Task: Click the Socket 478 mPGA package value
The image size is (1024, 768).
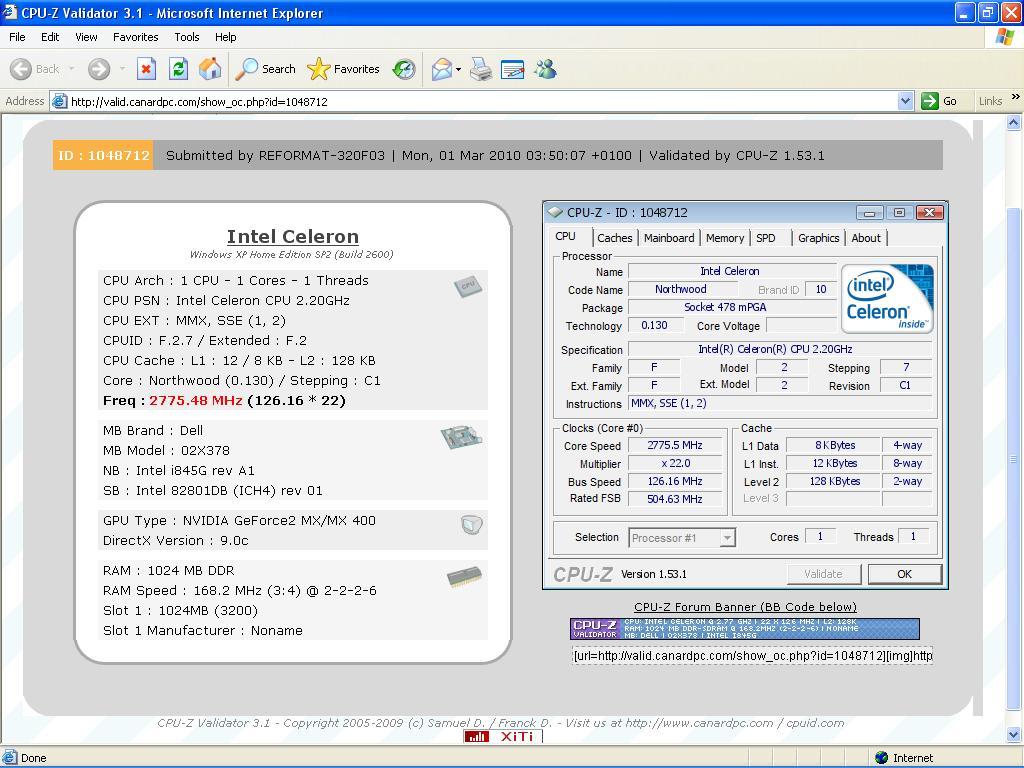Action: pyautogui.click(x=731, y=307)
